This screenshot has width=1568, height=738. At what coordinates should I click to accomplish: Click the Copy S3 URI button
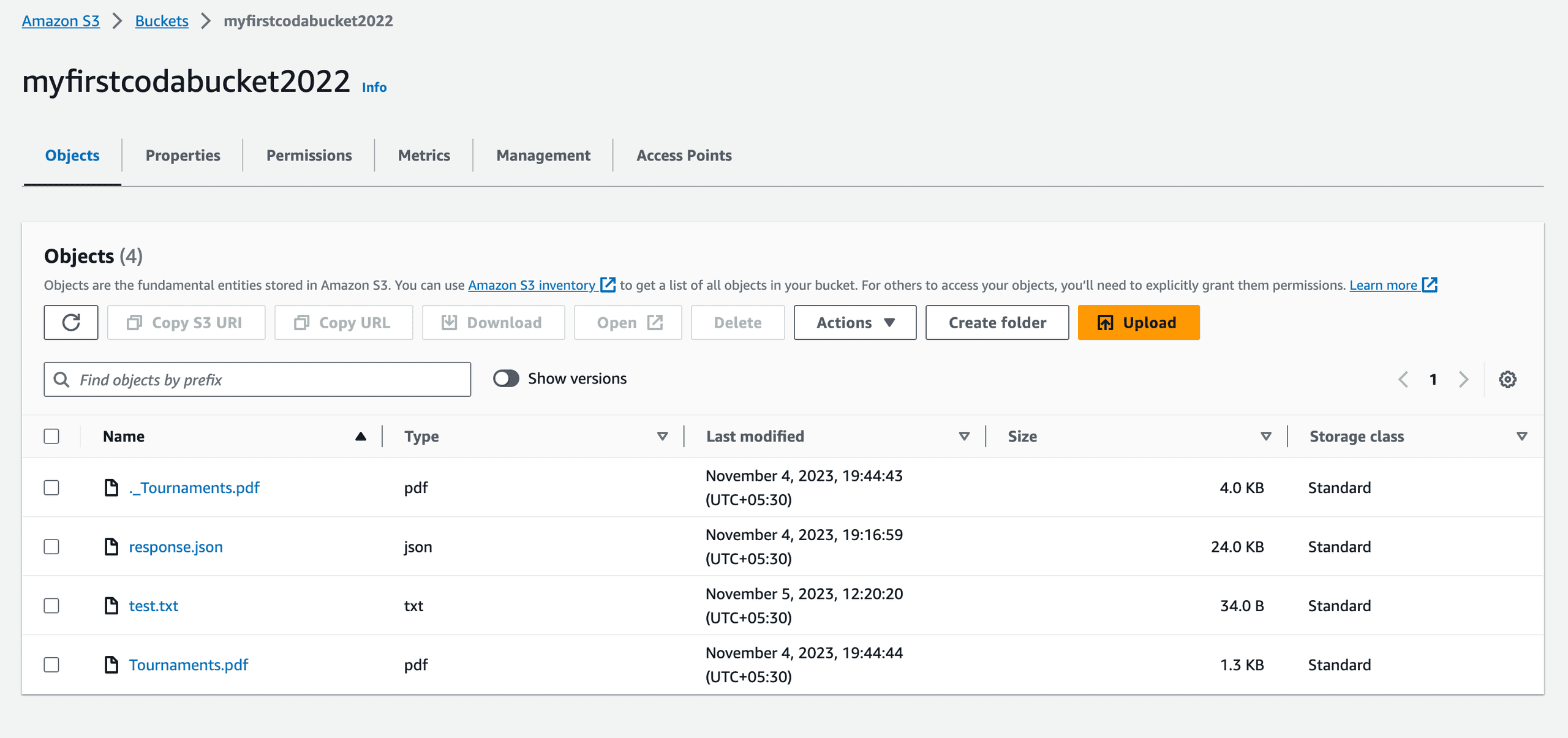(x=186, y=323)
